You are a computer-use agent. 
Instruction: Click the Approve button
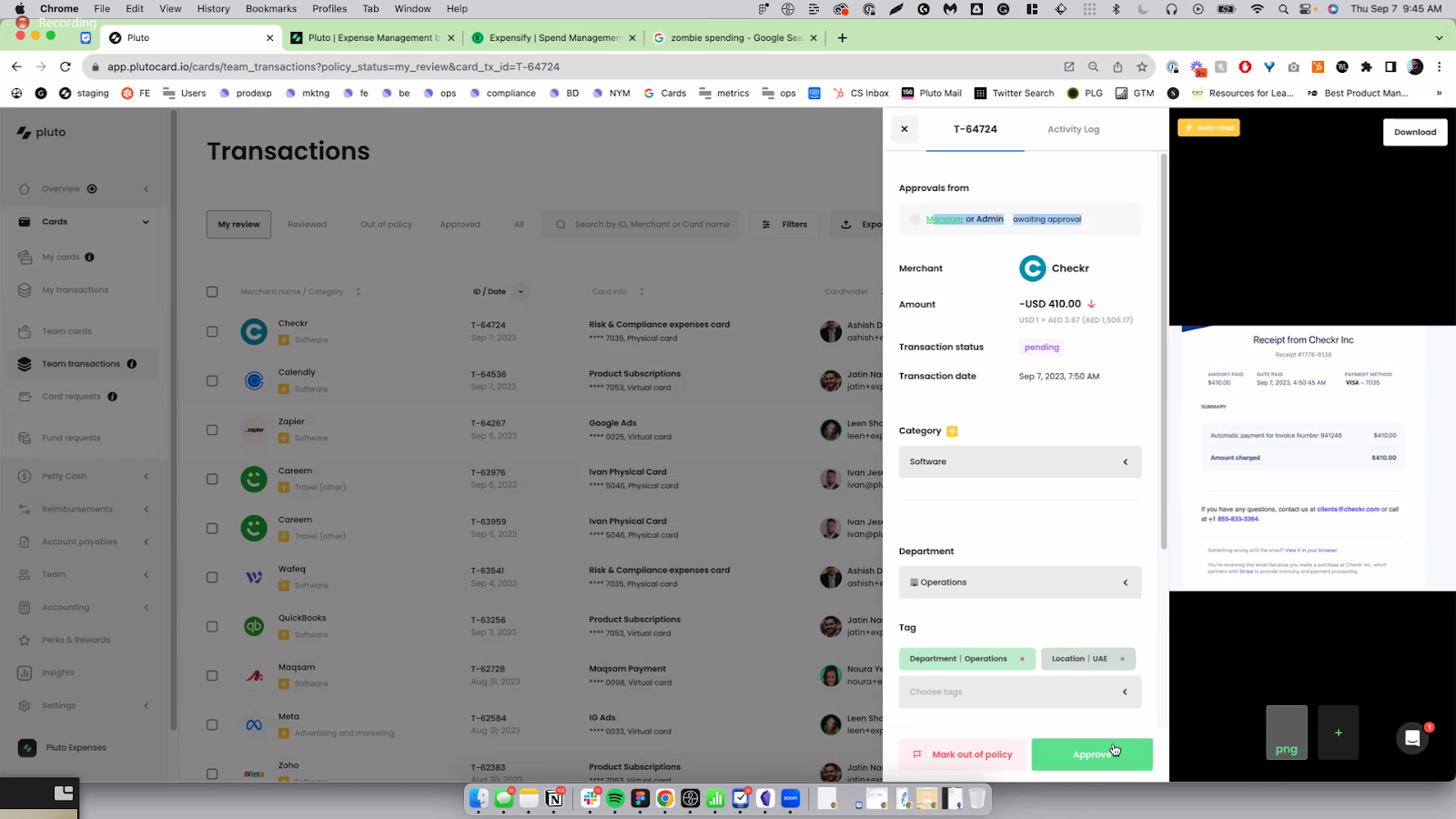(x=1092, y=754)
